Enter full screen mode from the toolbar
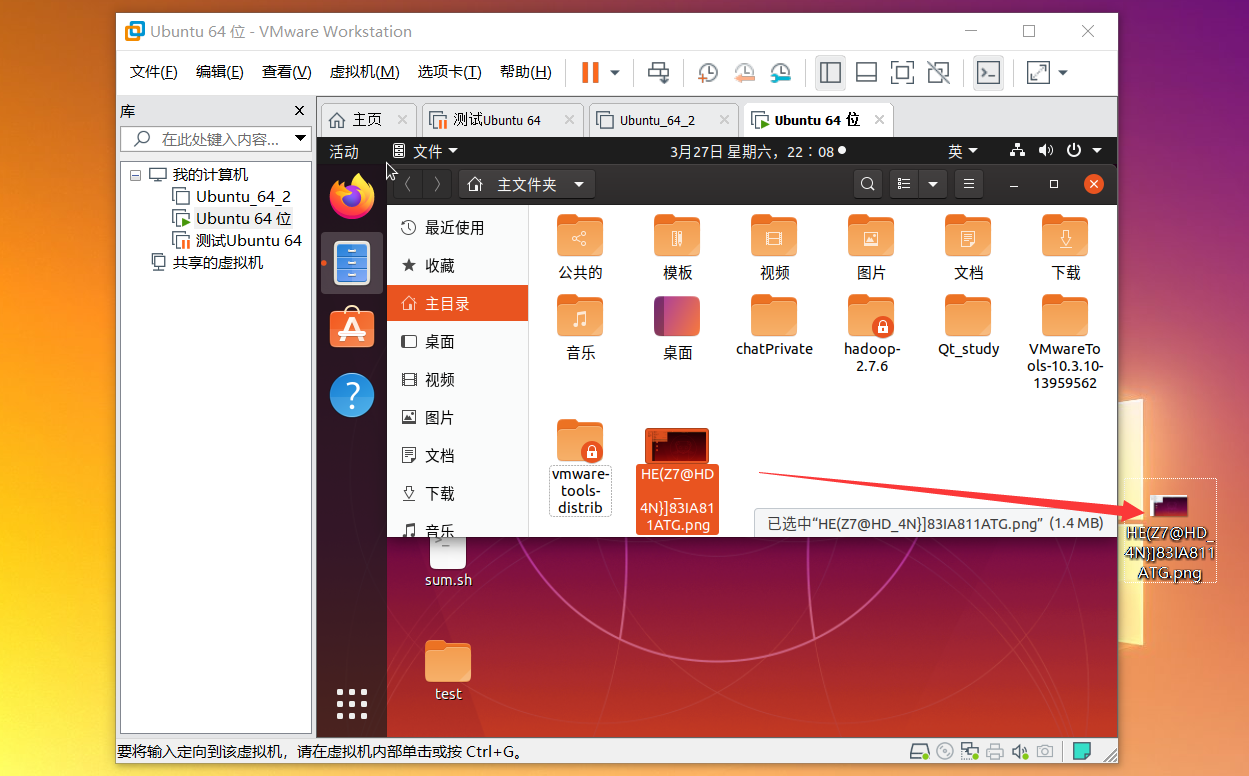Viewport: 1249px width, 776px height. (902, 72)
